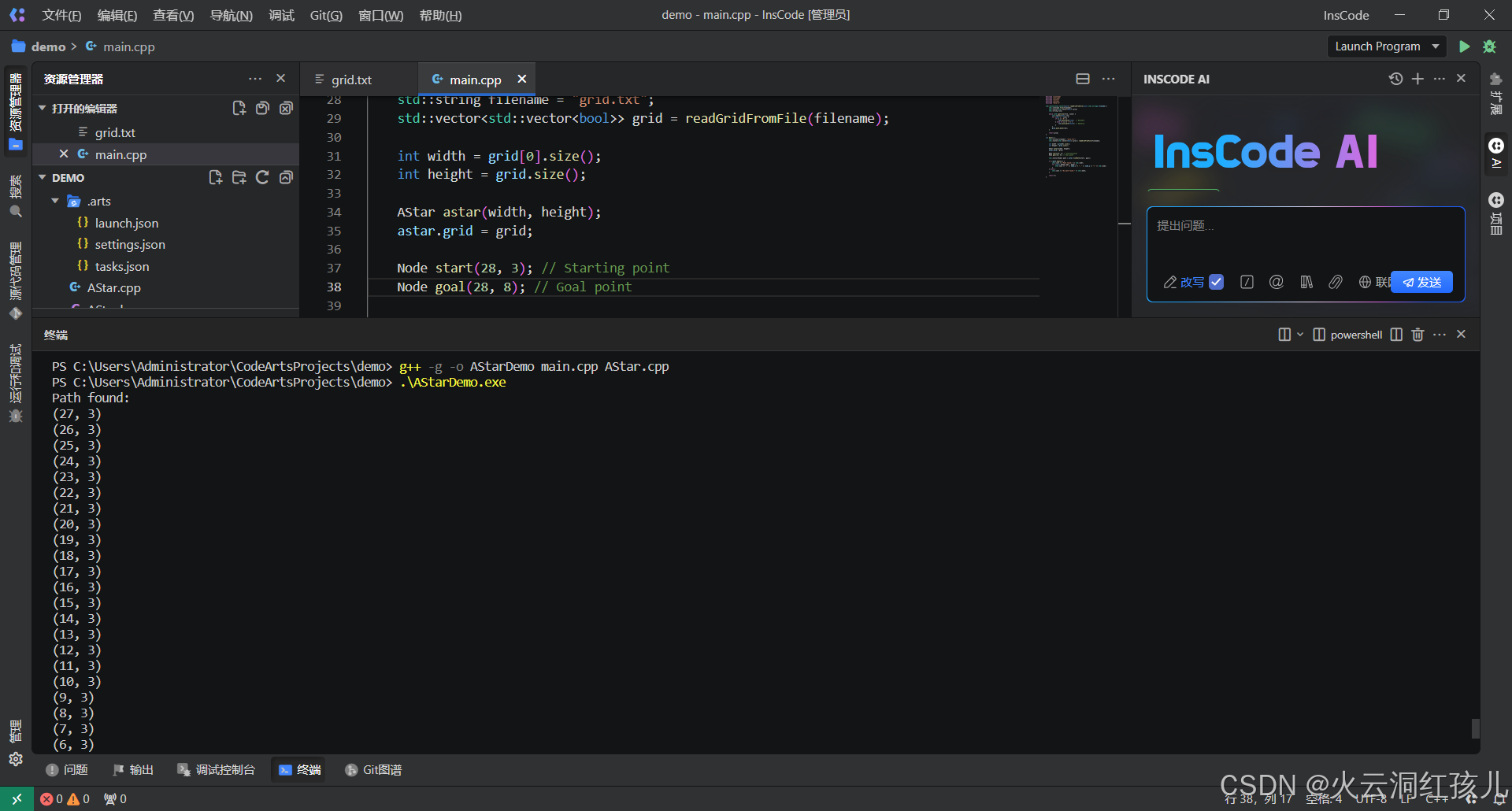Split the powershell terminal

pos(1396,335)
